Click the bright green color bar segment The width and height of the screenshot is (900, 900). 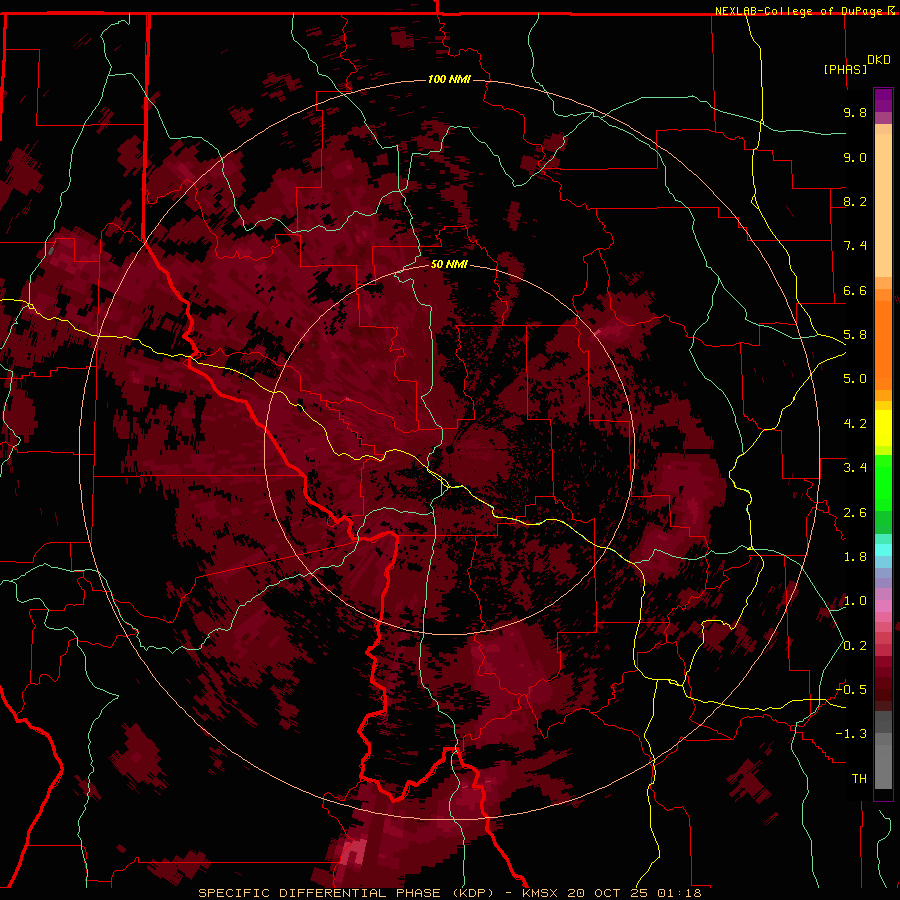[883, 482]
